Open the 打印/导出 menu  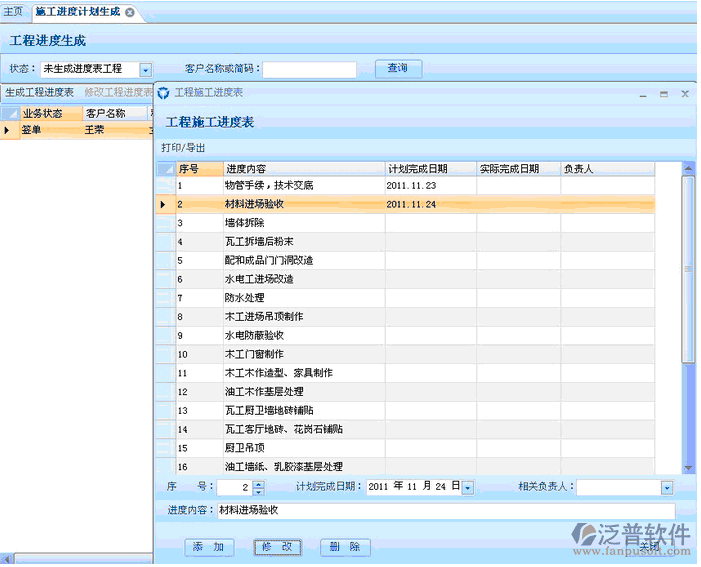coord(183,147)
